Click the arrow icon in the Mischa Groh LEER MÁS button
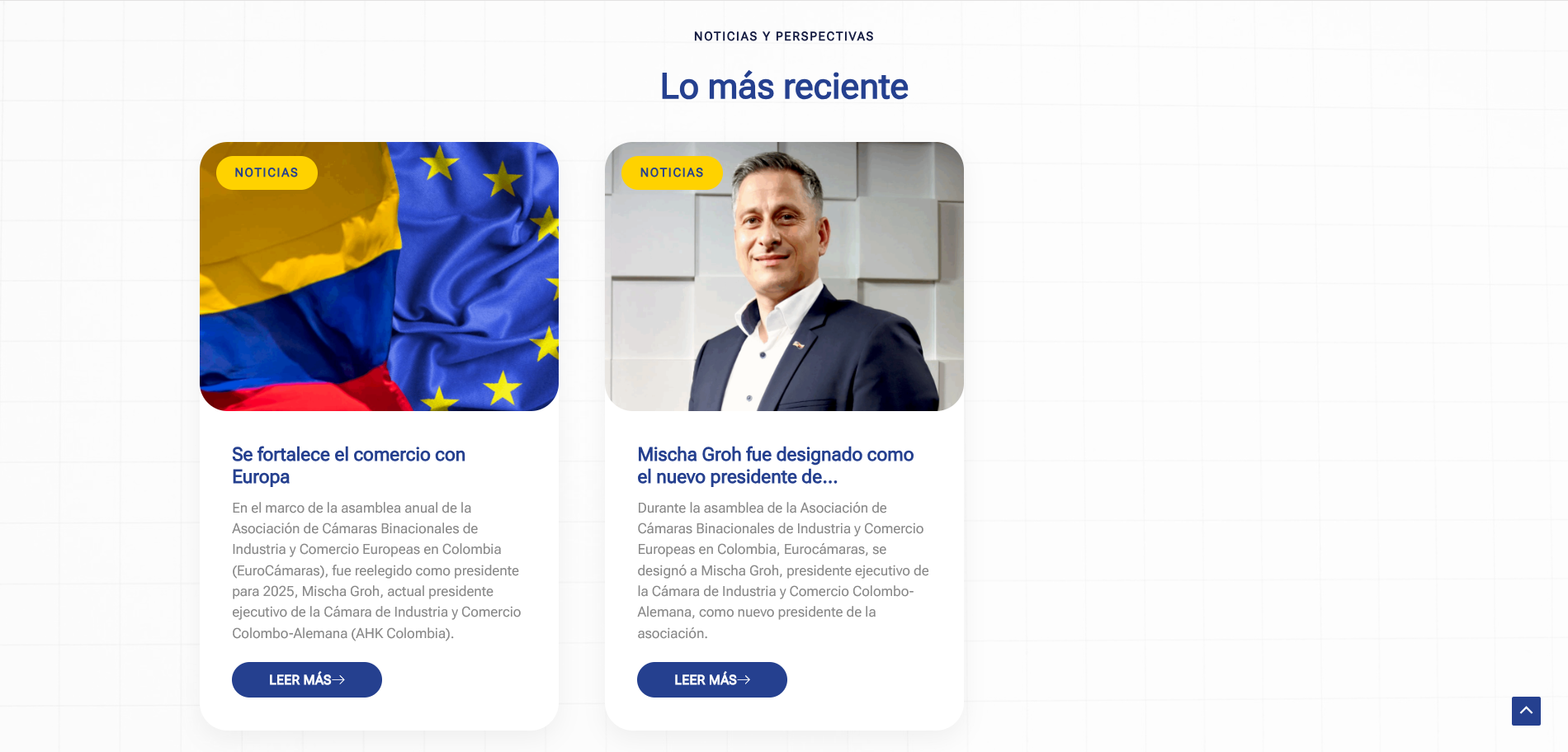Screen dimensions: 1568x752 click(x=744, y=679)
